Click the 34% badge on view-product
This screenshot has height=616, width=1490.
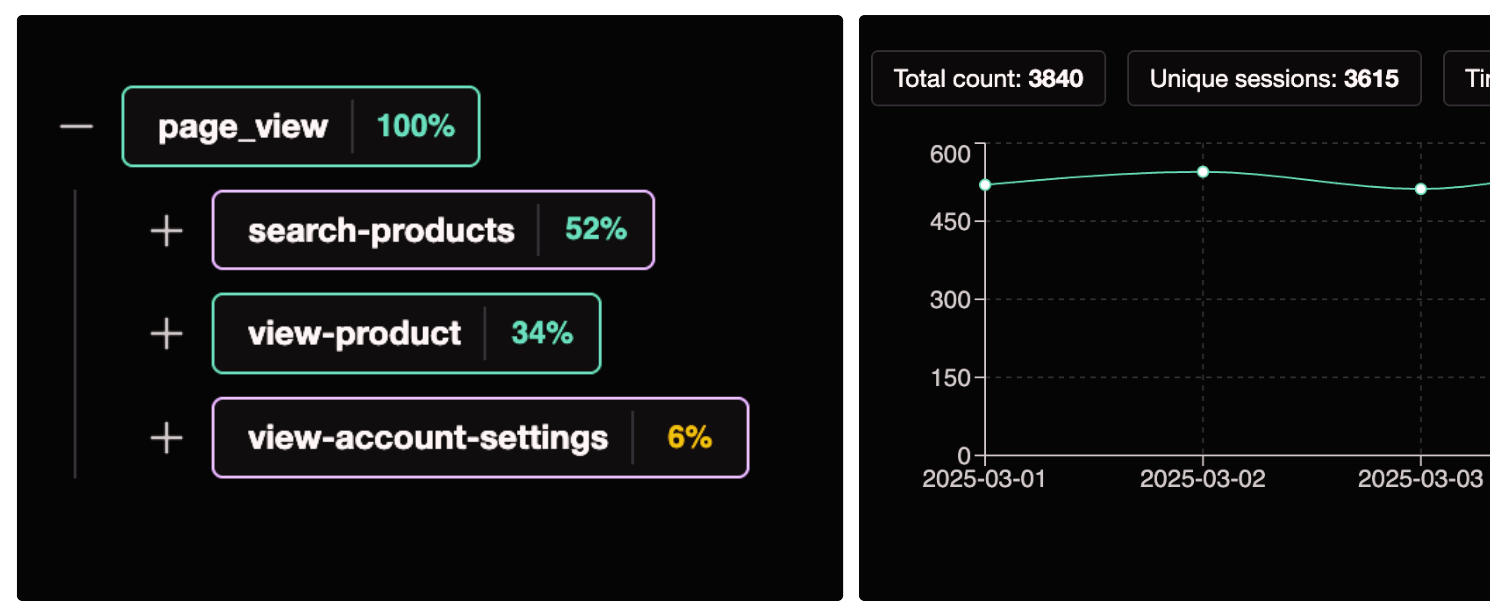point(540,334)
